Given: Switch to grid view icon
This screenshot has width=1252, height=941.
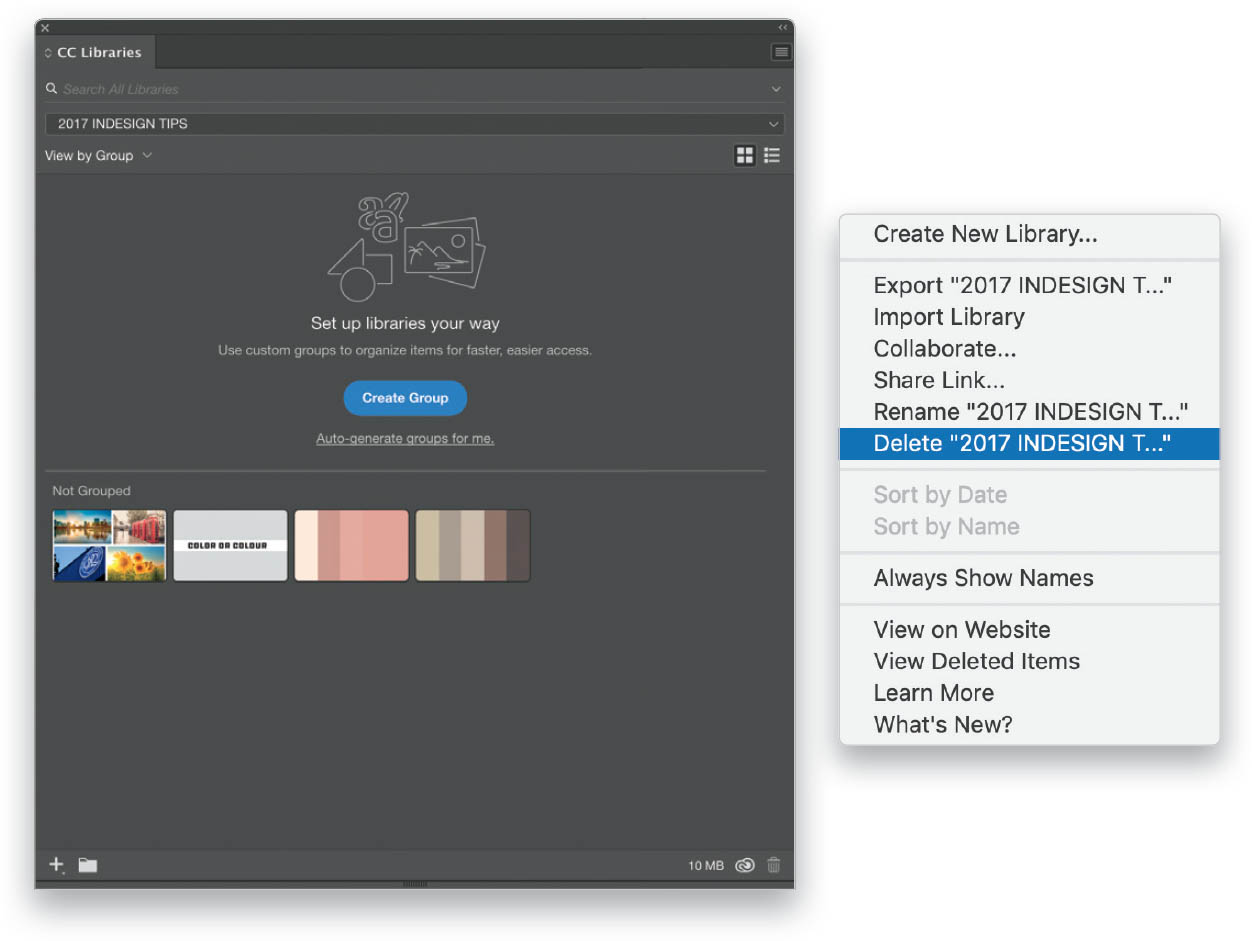Looking at the screenshot, I should pyautogui.click(x=744, y=155).
